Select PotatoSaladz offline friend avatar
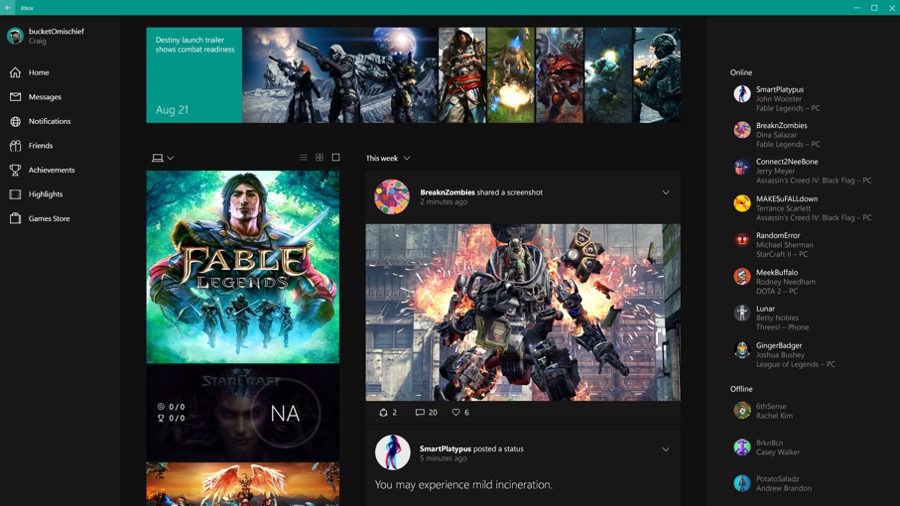900x506 pixels. pyautogui.click(x=742, y=483)
